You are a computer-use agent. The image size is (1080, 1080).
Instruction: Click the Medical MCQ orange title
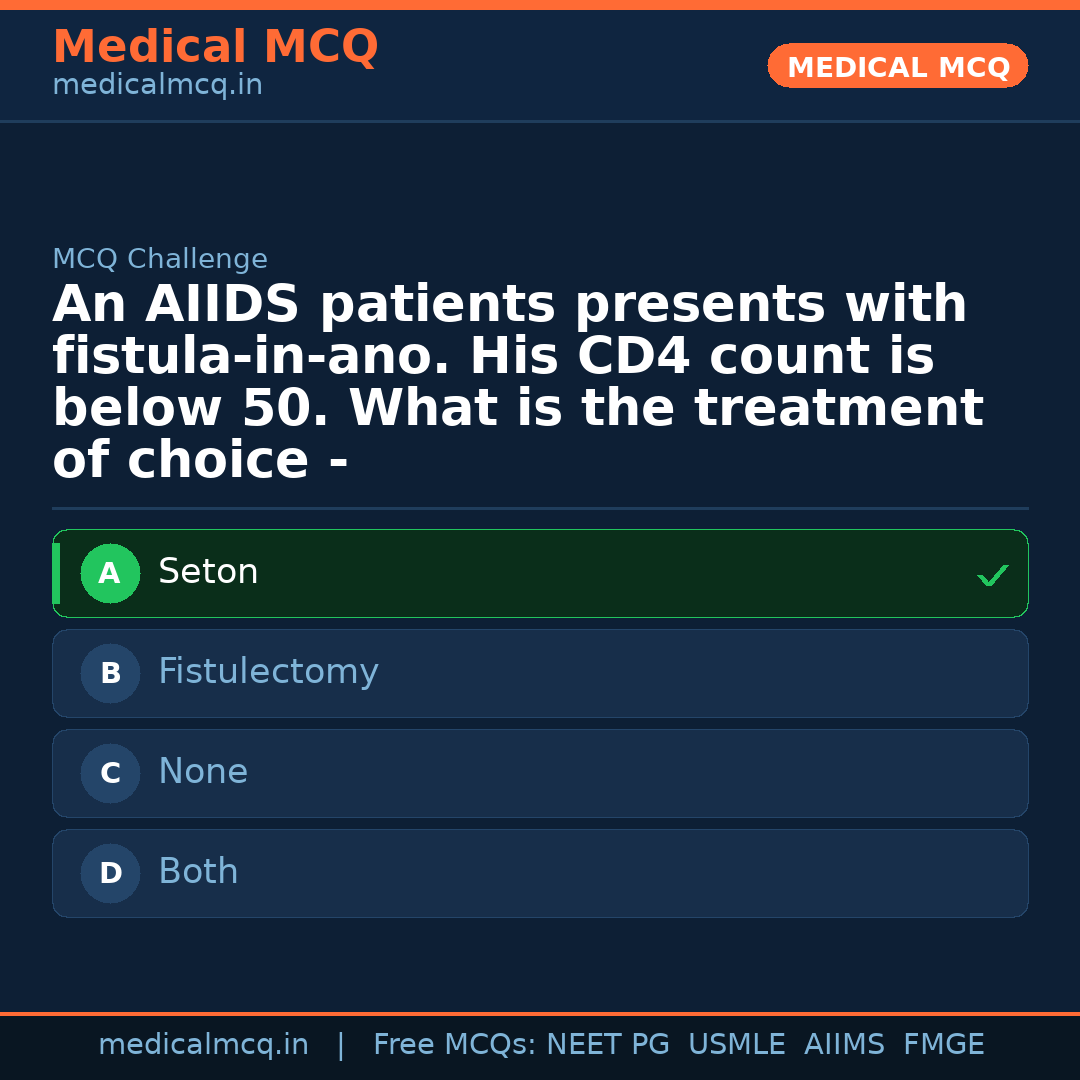(215, 47)
